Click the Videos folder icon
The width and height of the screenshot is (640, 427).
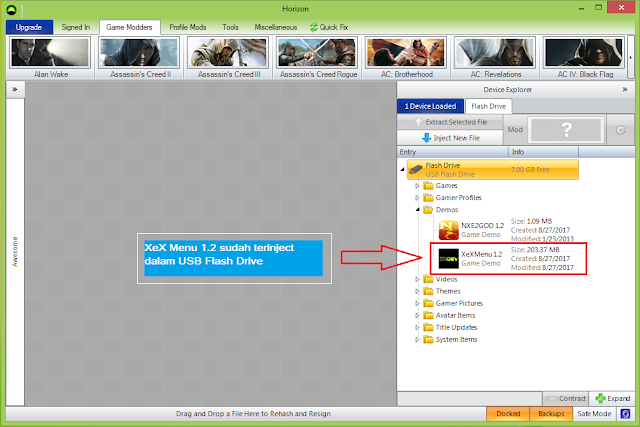428,279
